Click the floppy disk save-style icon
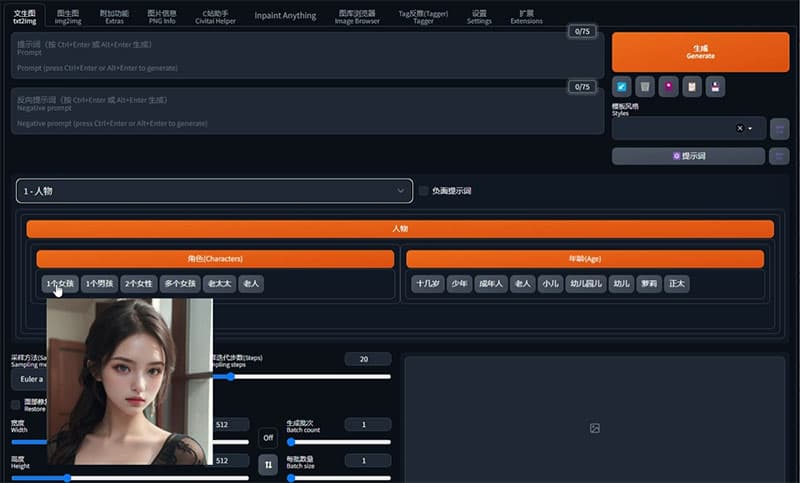Viewport: 800px width, 483px height. [x=715, y=87]
